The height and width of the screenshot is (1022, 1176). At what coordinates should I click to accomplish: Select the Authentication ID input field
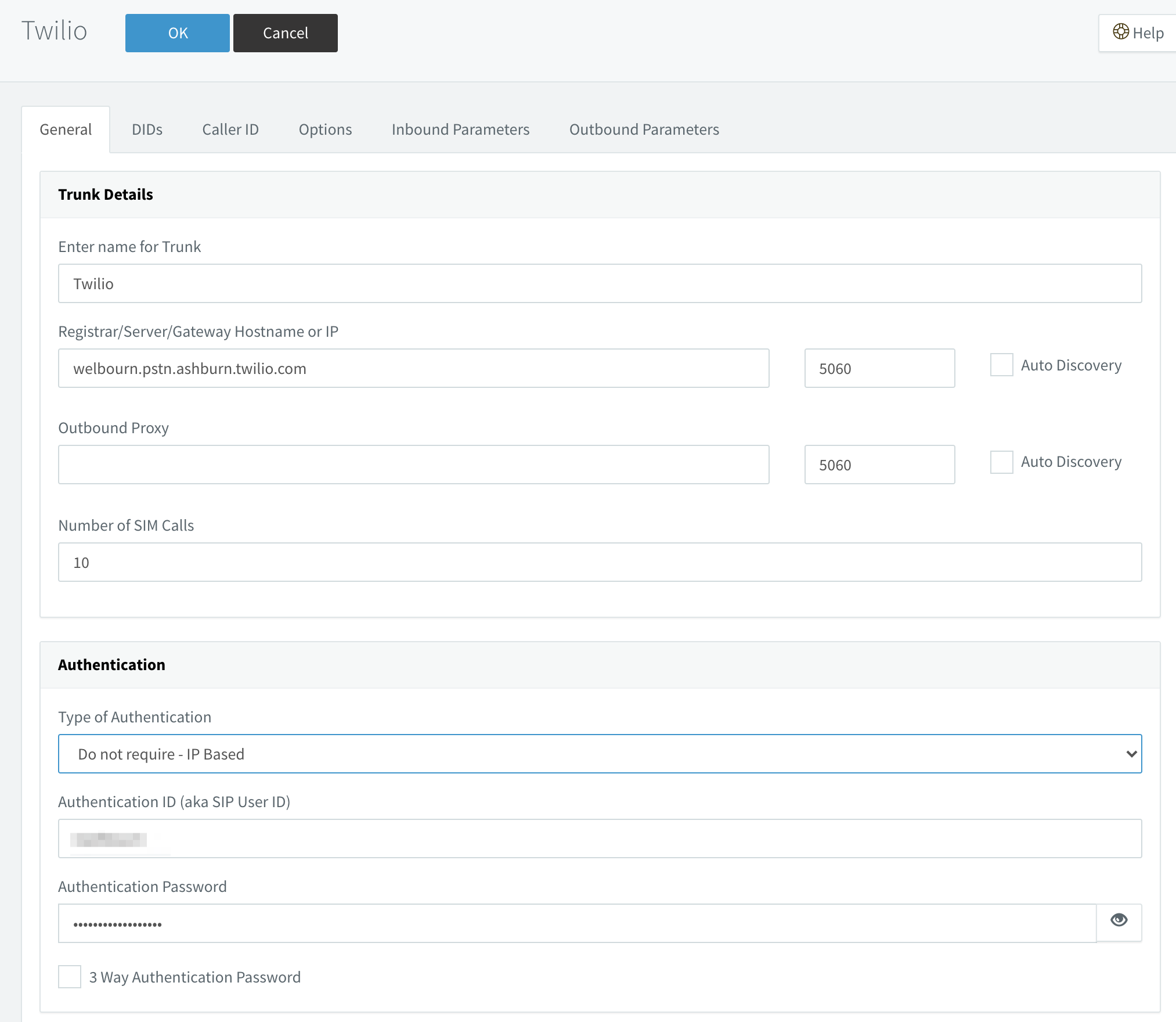point(600,839)
